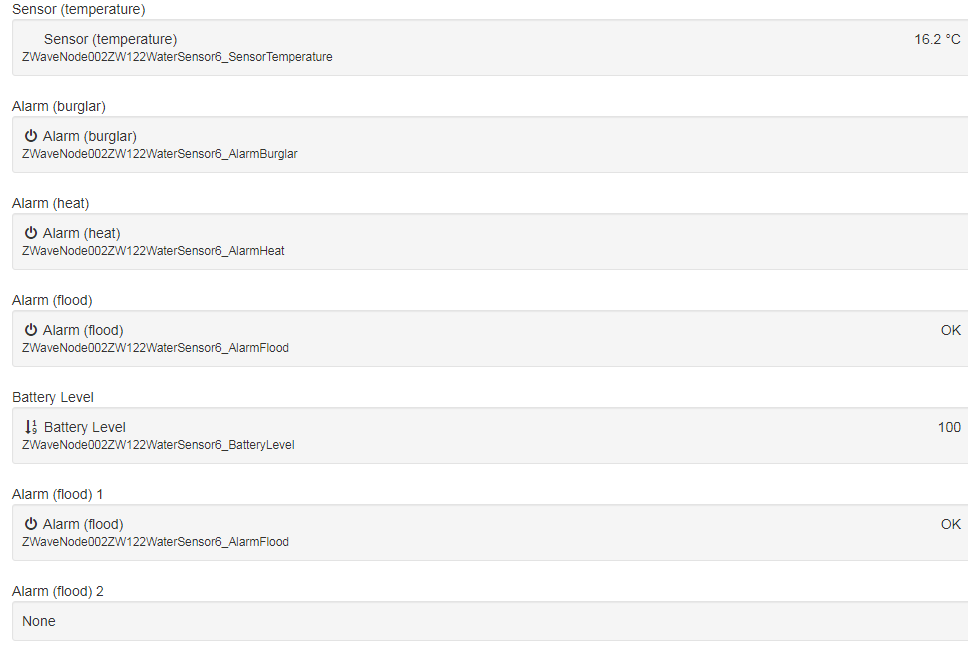Open the ZWaveNode002ZW122WaterSensor6_AlarmHeat item

click(153, 251)
